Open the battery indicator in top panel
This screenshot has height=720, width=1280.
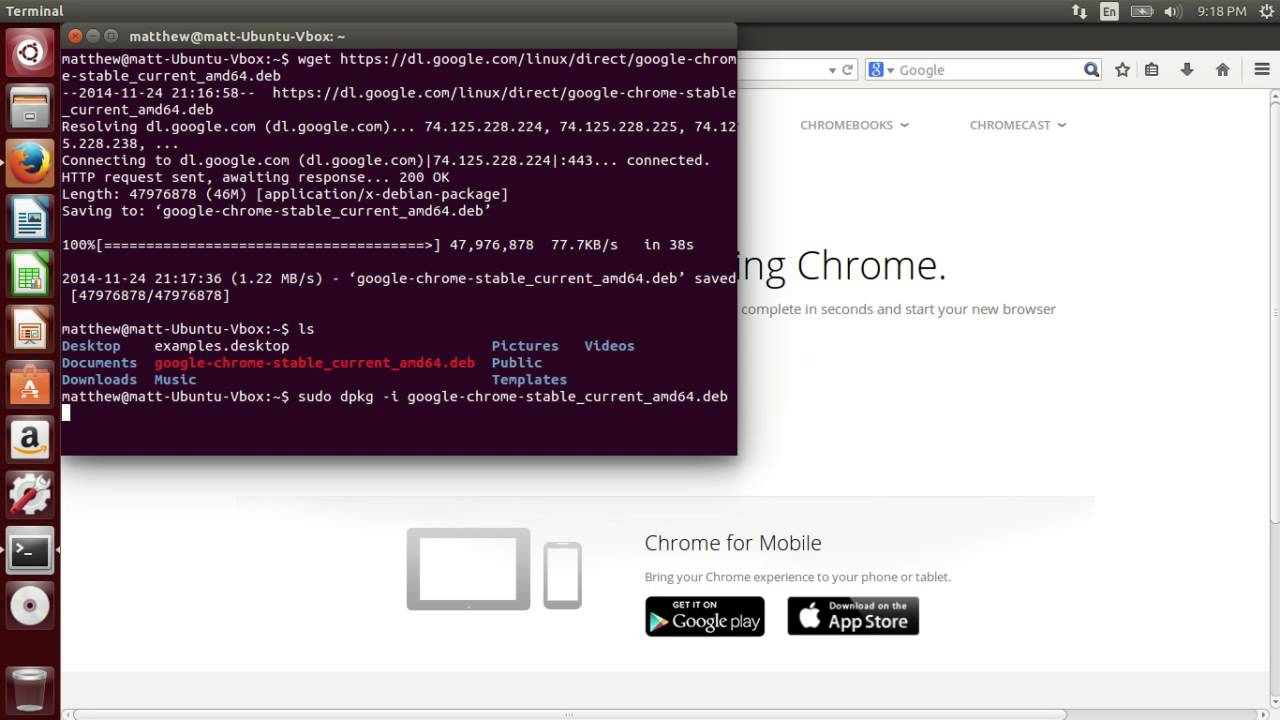1141,11
